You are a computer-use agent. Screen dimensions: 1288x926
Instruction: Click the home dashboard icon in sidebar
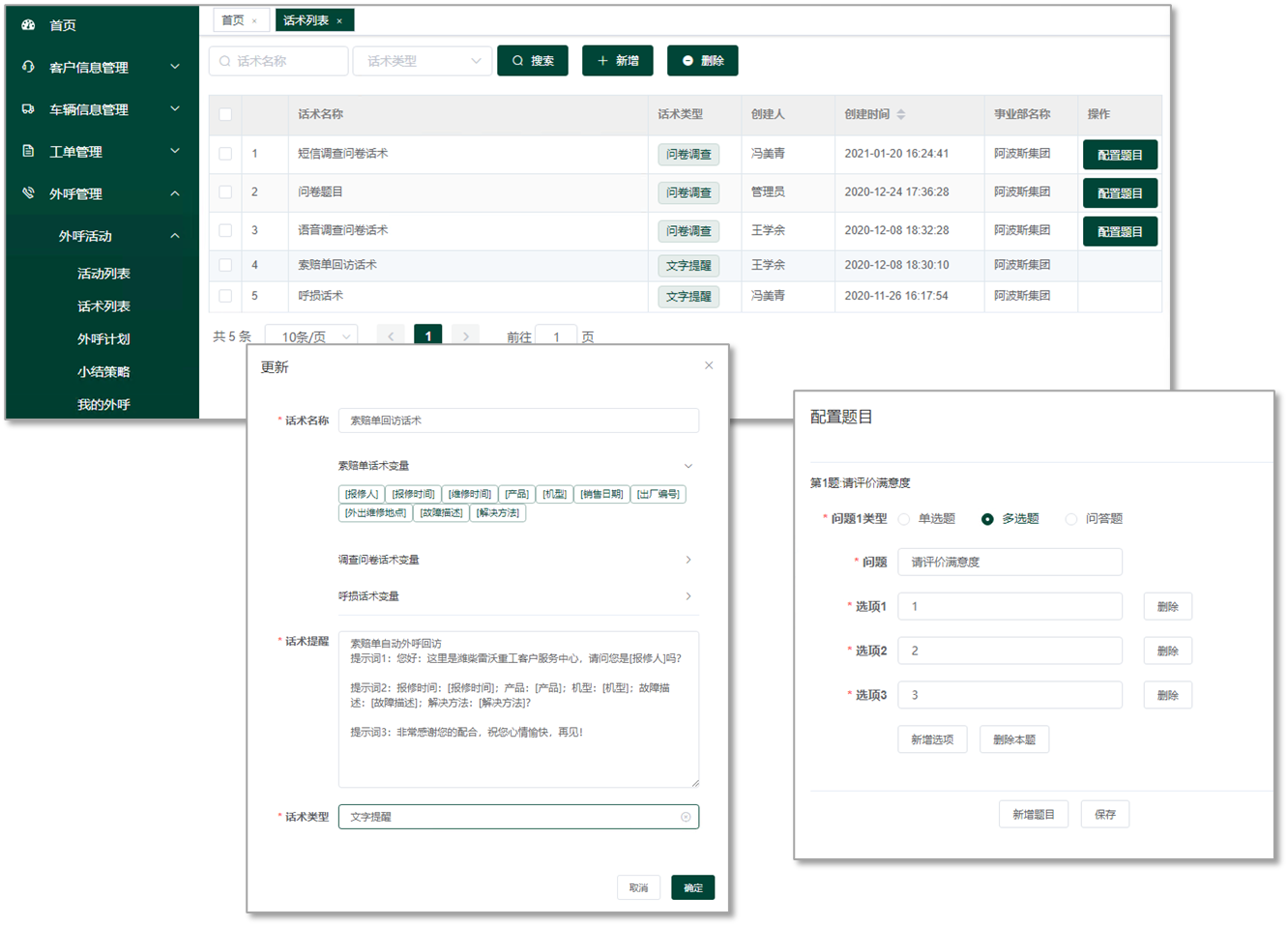(x=28, y=25)
